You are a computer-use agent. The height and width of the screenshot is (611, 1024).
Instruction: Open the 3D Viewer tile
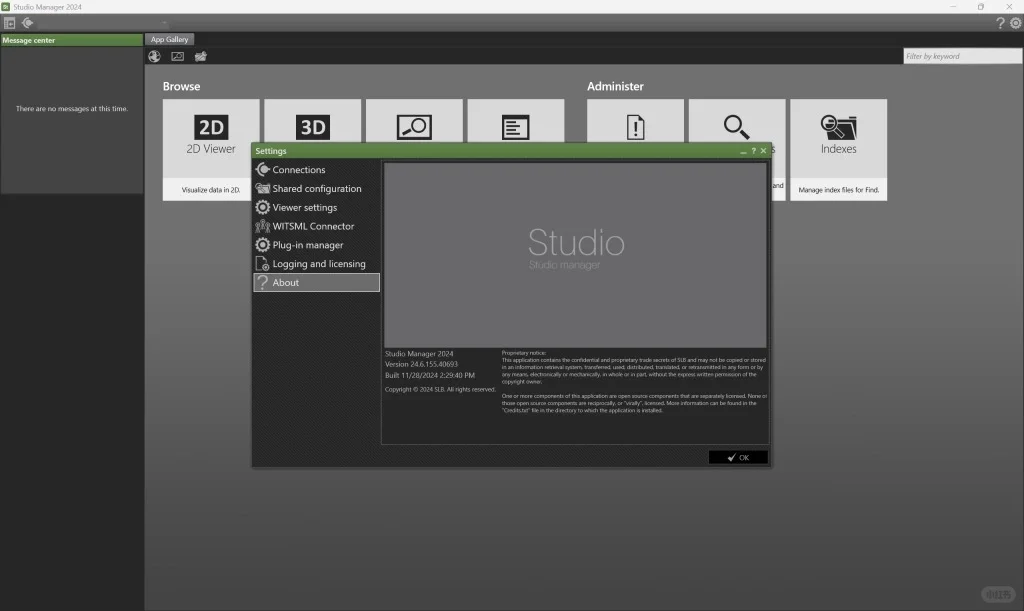(x=312, y=121)
